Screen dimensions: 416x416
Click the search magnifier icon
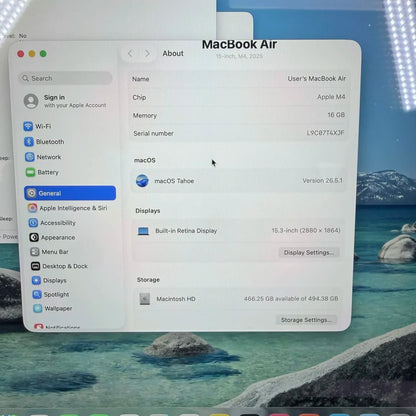25,78
